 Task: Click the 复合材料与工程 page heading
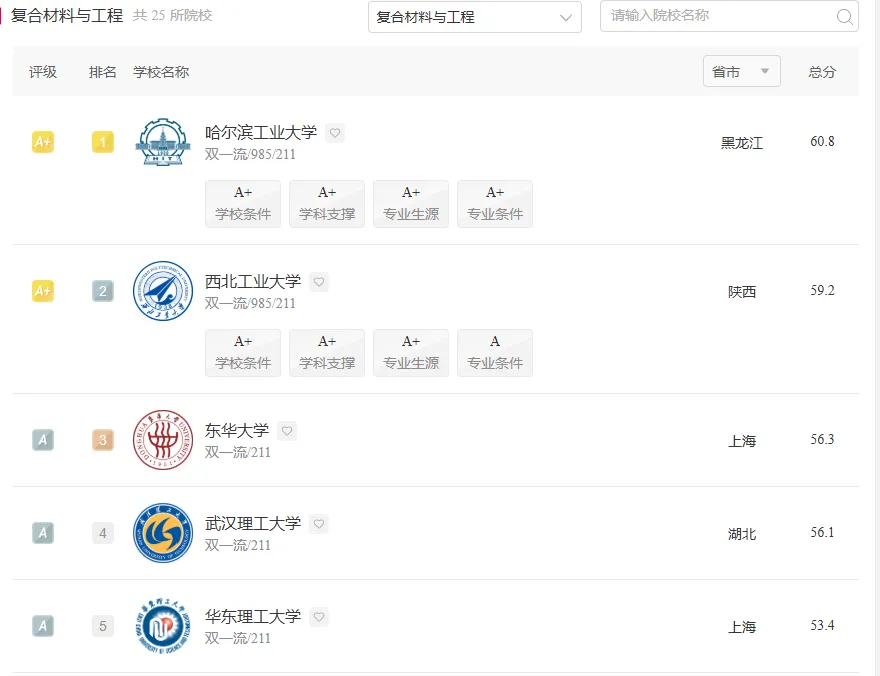pos(67,16)
